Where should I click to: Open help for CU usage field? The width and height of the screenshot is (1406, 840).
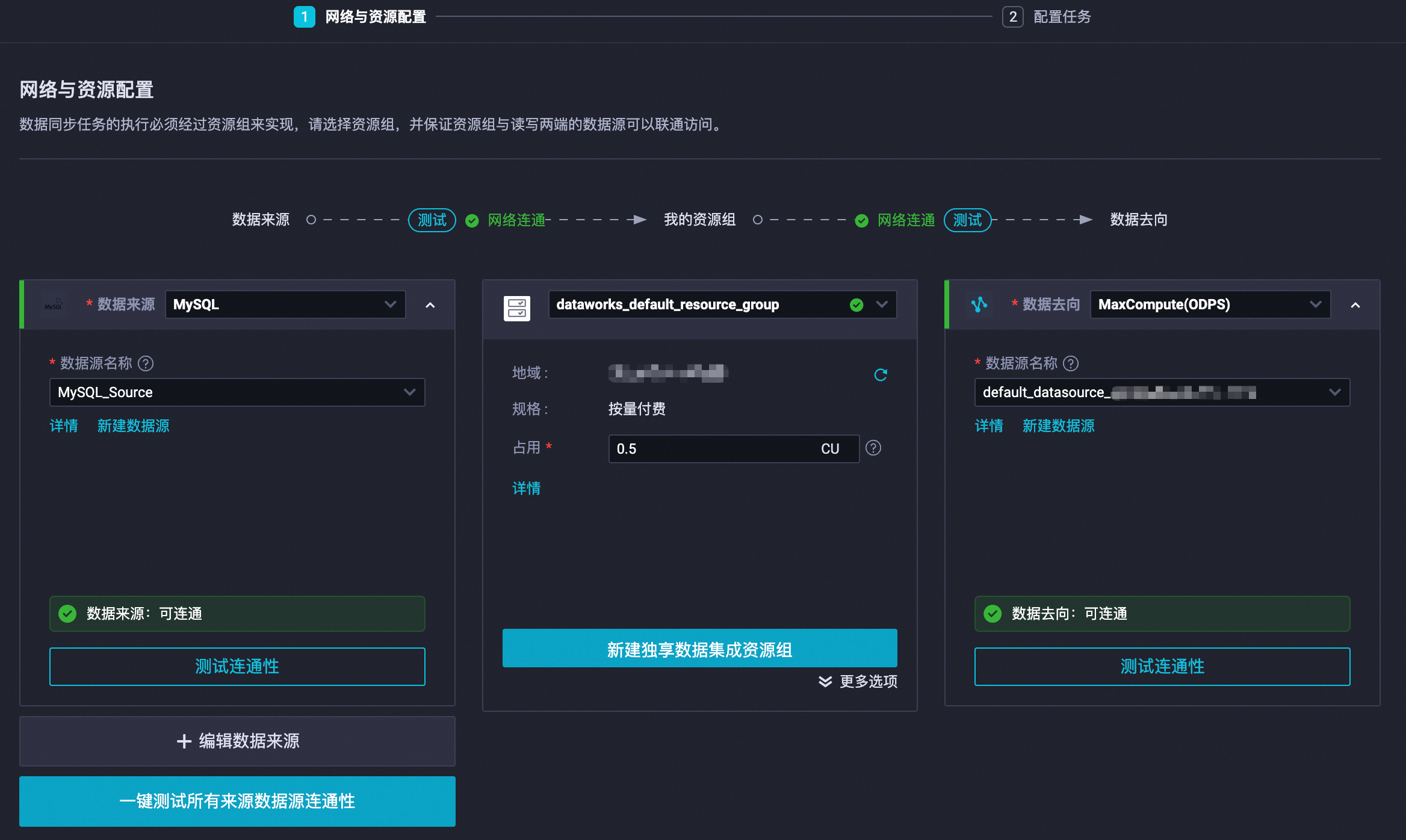pos(873,448)
